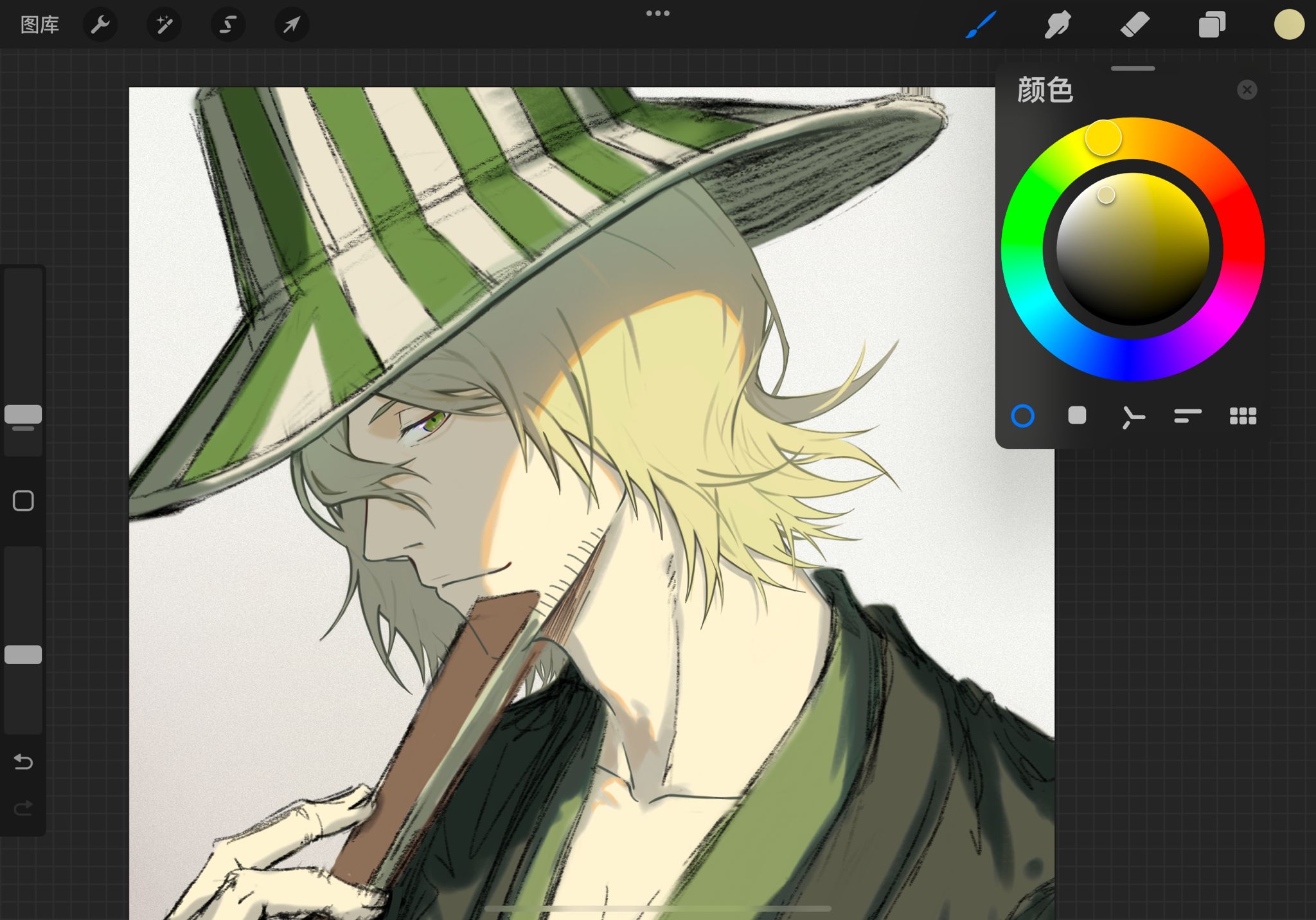This screenshot has height=920, width=1316.
Task: Switch to Palettes grid tab
Action: 1243,416
